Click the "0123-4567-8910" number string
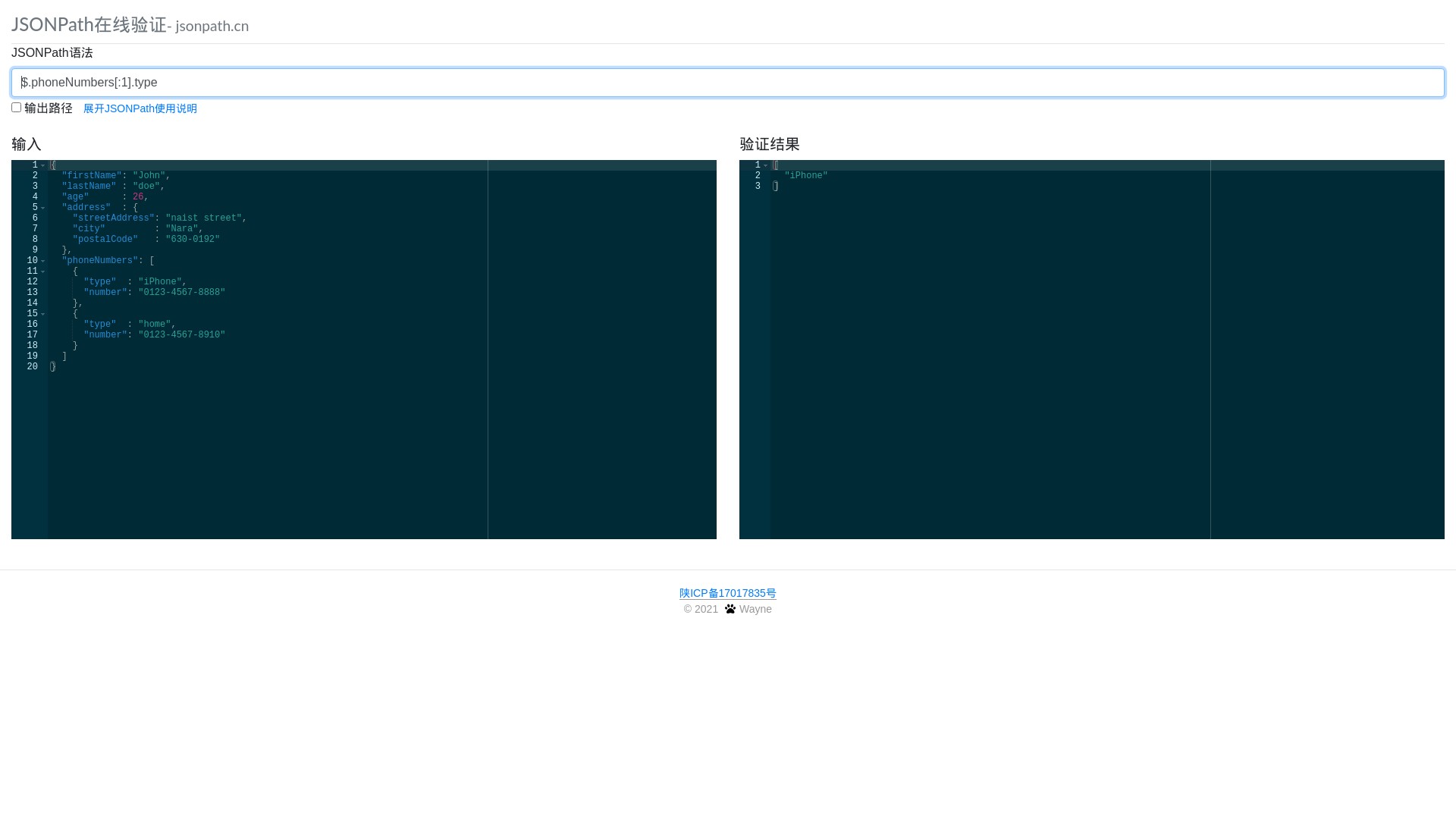1456x819 pixels. [182, 335]
